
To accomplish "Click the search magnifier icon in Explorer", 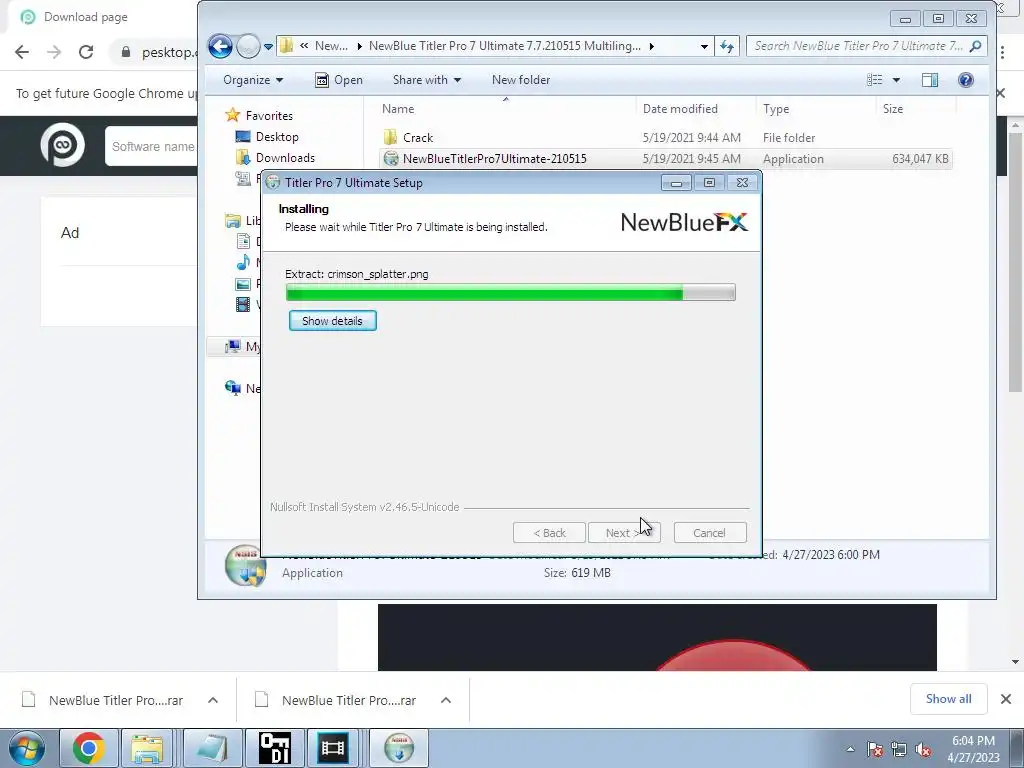I will pyautogui.click(x=976, y=46).
